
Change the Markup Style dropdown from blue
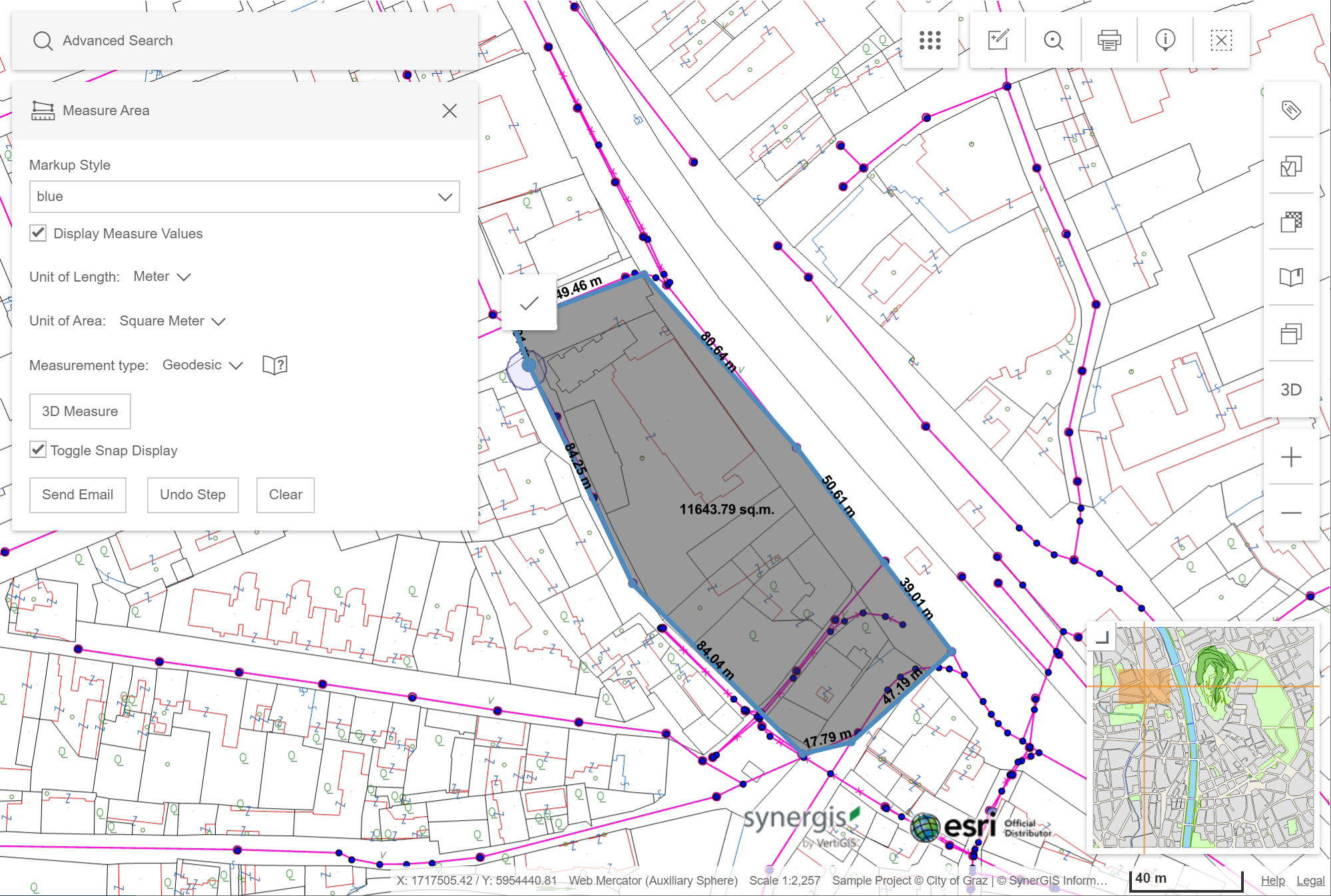coord(244,196)
